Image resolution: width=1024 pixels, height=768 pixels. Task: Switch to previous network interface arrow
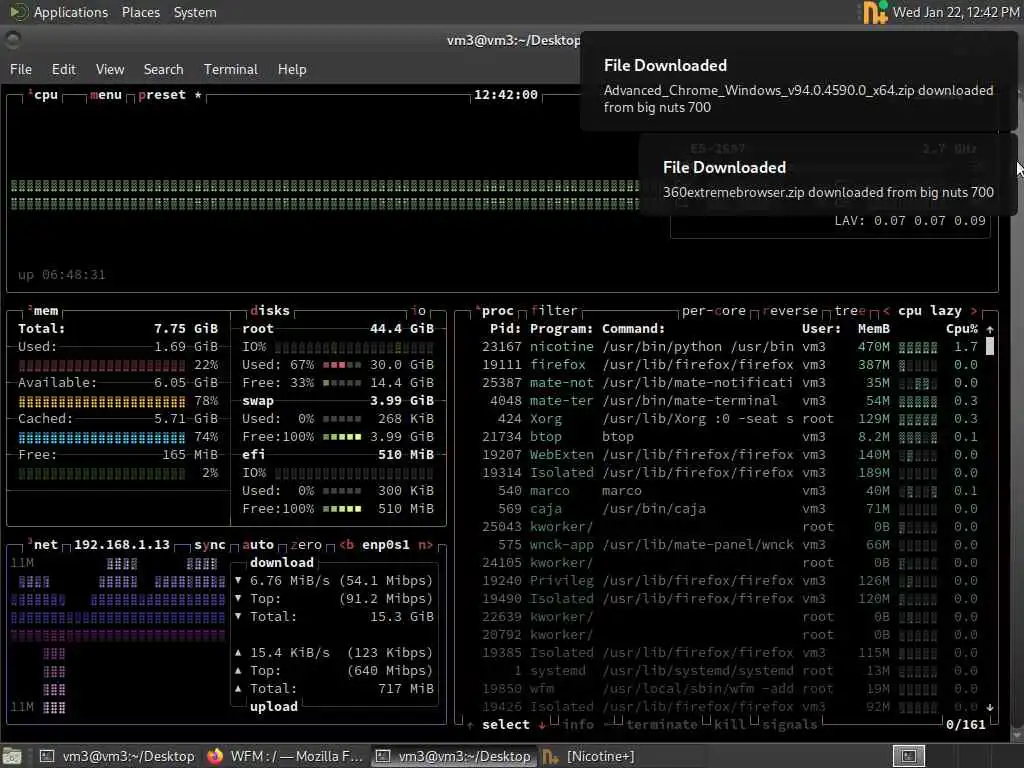(346, 545)
